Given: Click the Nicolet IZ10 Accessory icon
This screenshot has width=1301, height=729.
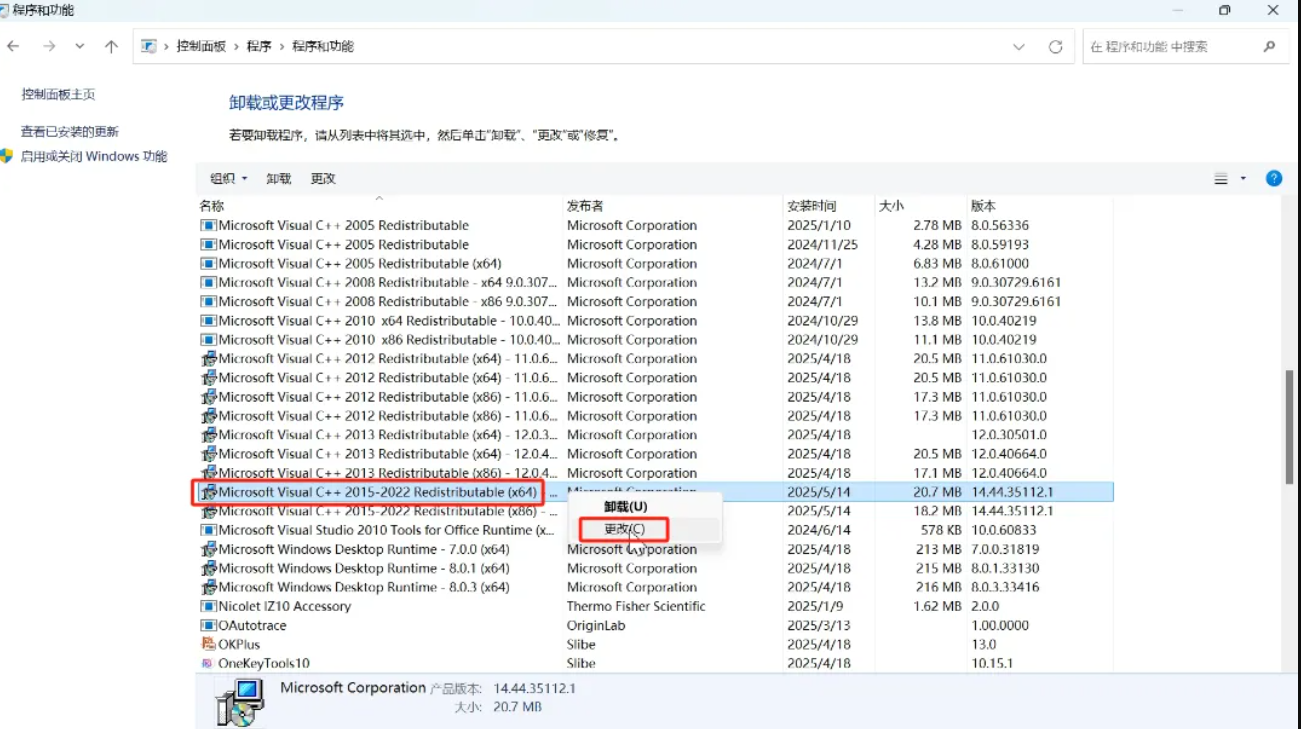Looking at the screenshot, I should tap(208, 606).
